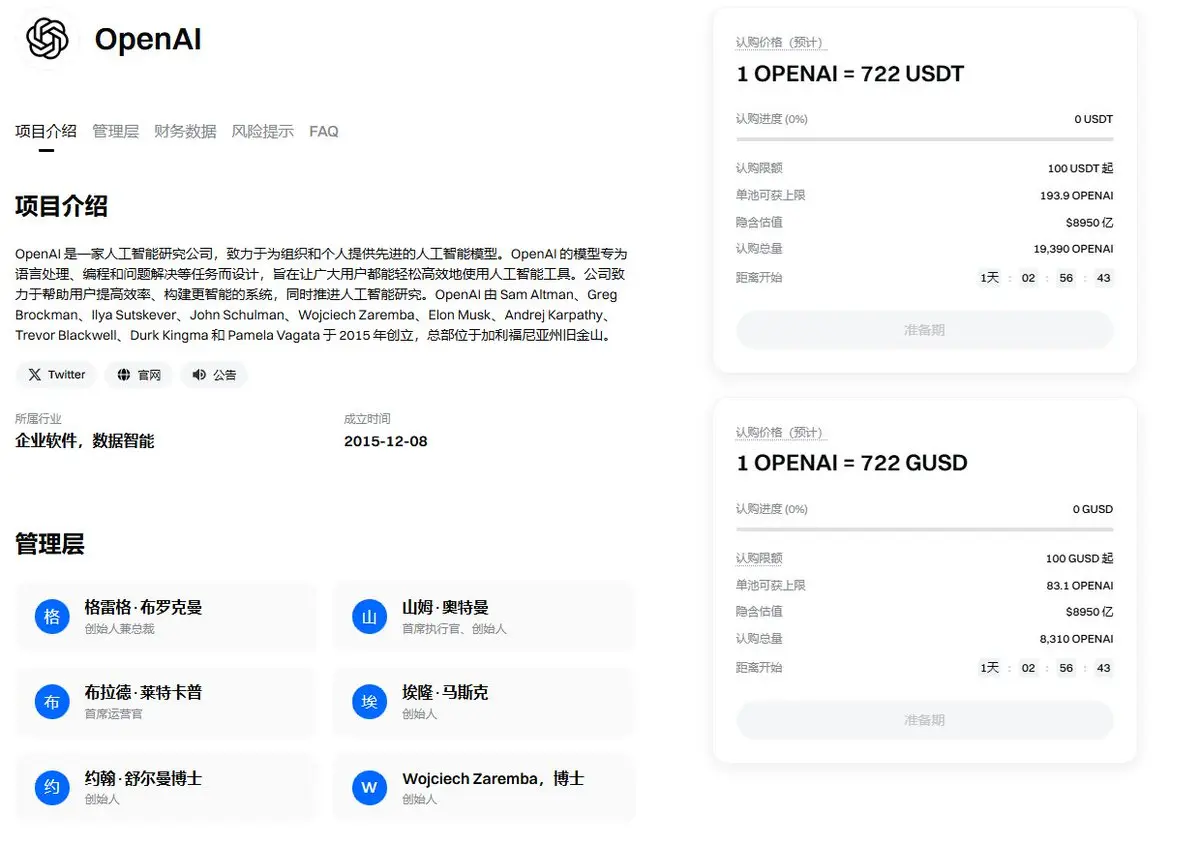Click 83.1 OPENAI value
Viewport: 1200px width, 845px height.
1079,585
